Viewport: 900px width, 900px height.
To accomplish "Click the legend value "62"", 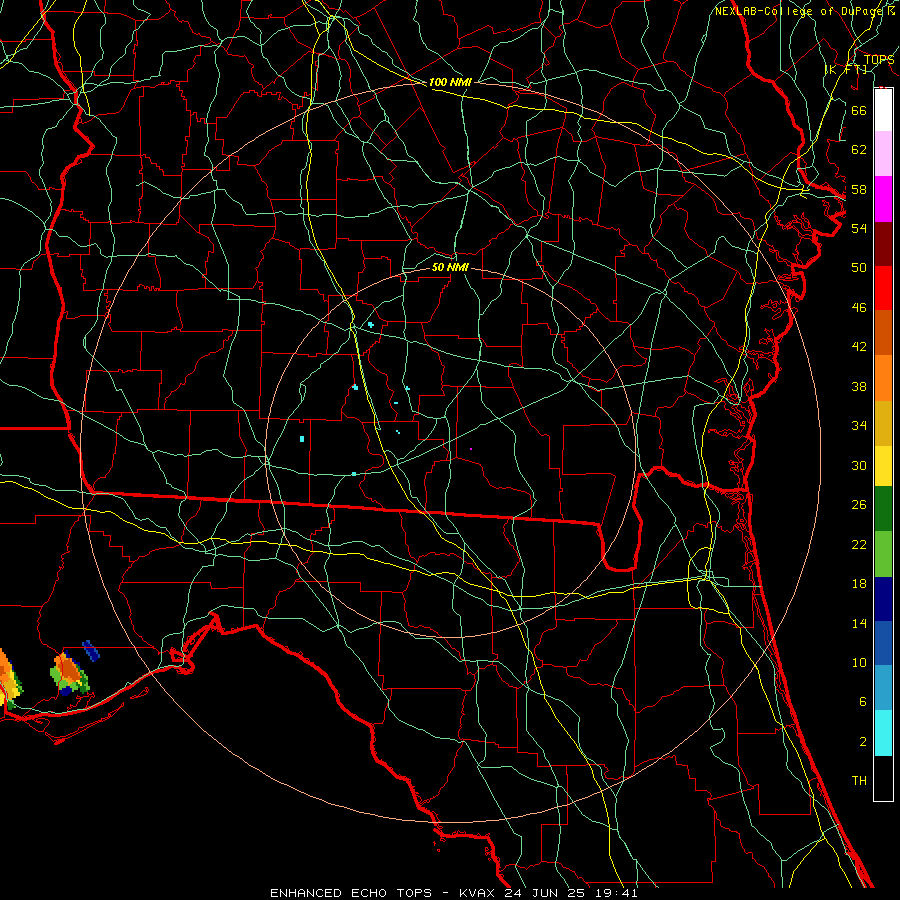I will (859, 150).
